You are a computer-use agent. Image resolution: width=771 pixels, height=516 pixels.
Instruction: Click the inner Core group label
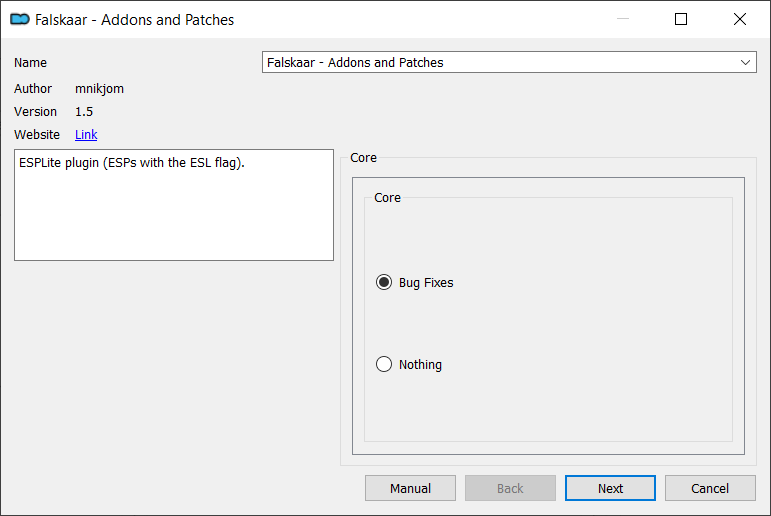click(387, 198)
